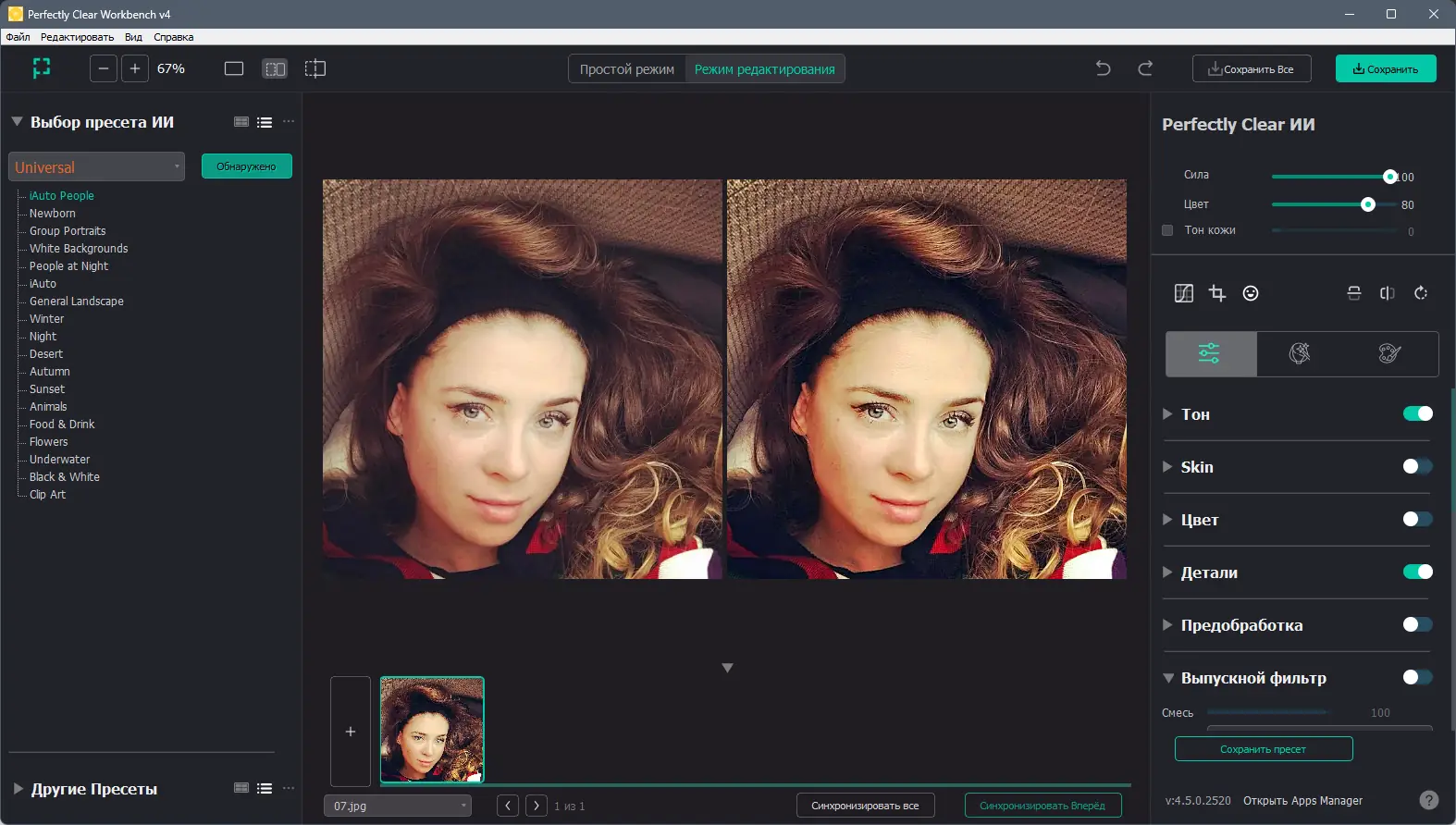Open the middle correction tools tab
Viewport: 1456px width, 825px height.
(x=1300, y=353)
